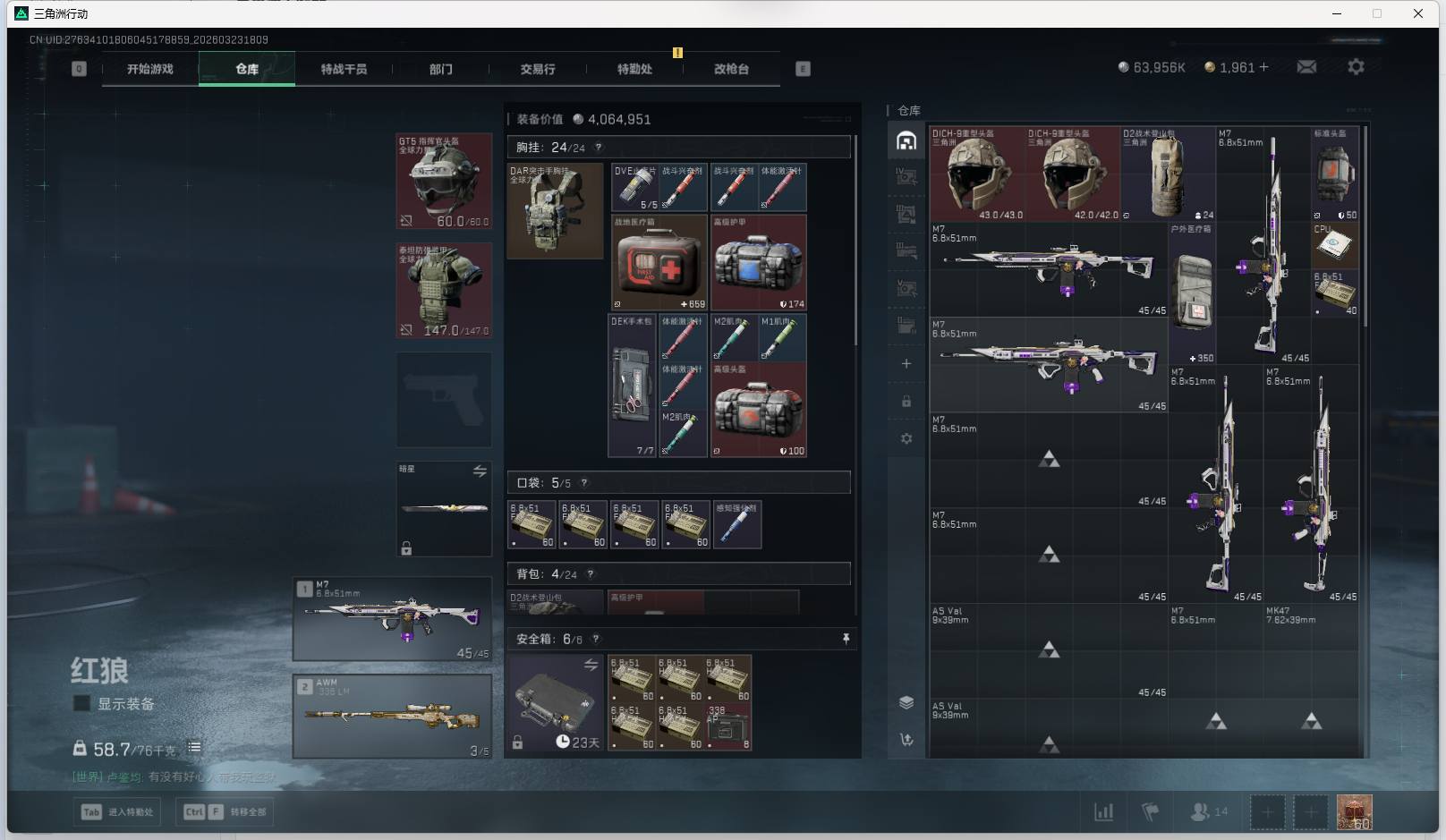Click the 58.7/76 weight readout
Image resolution: width=1446 pixels, height=840 pixels.
click(x=126, y=749)
